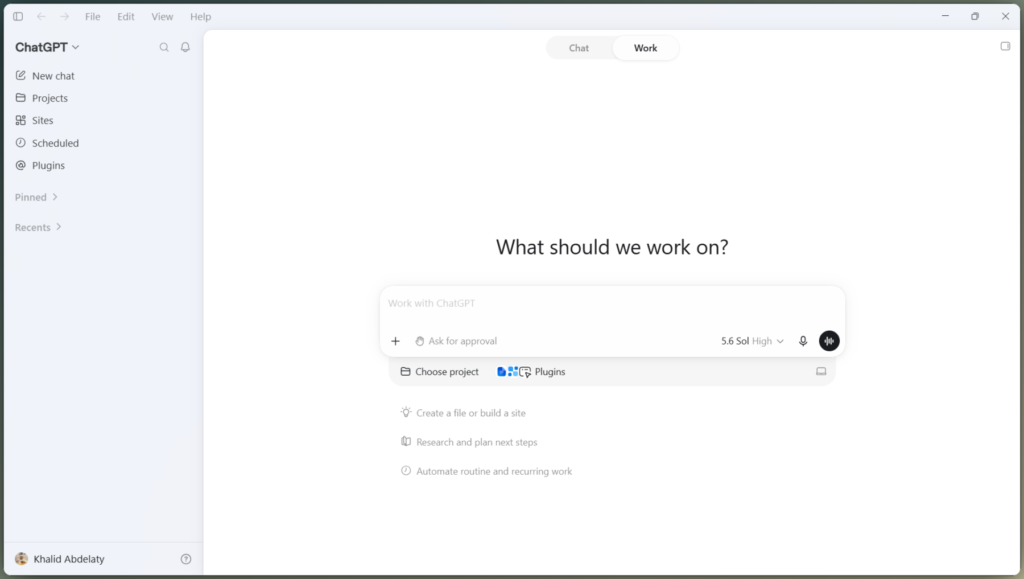Open the side panel icon at top right
The width and height of the screenshot is (1024, 579).
pyautogui.click(x=1005, y=46)
